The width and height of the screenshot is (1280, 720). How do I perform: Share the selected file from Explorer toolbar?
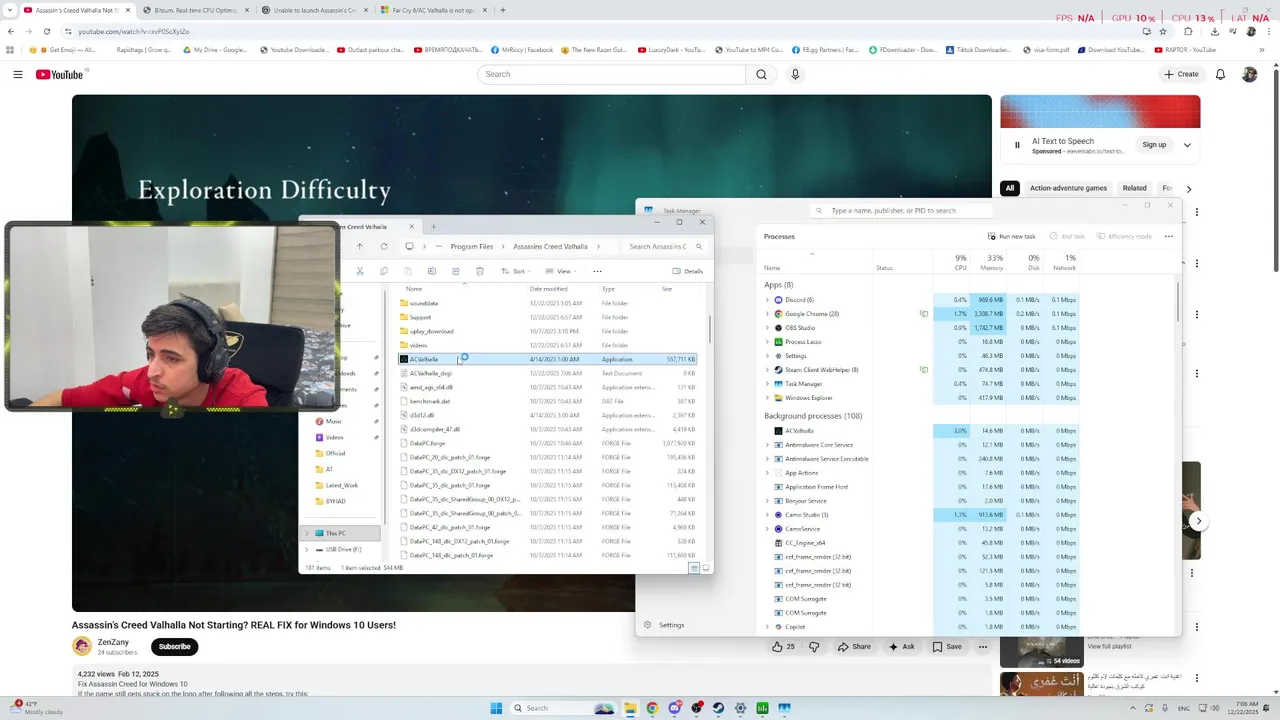pos(456,271)
